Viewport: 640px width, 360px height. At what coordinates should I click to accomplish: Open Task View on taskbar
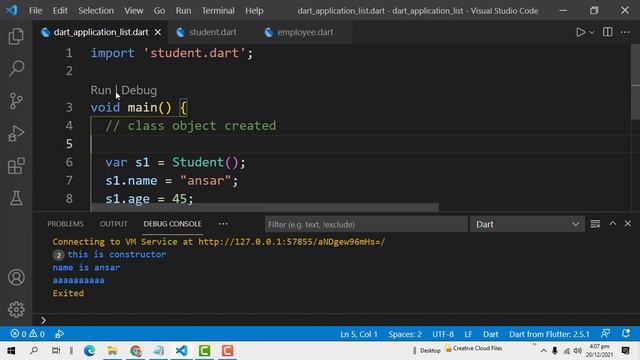[56, 351]
